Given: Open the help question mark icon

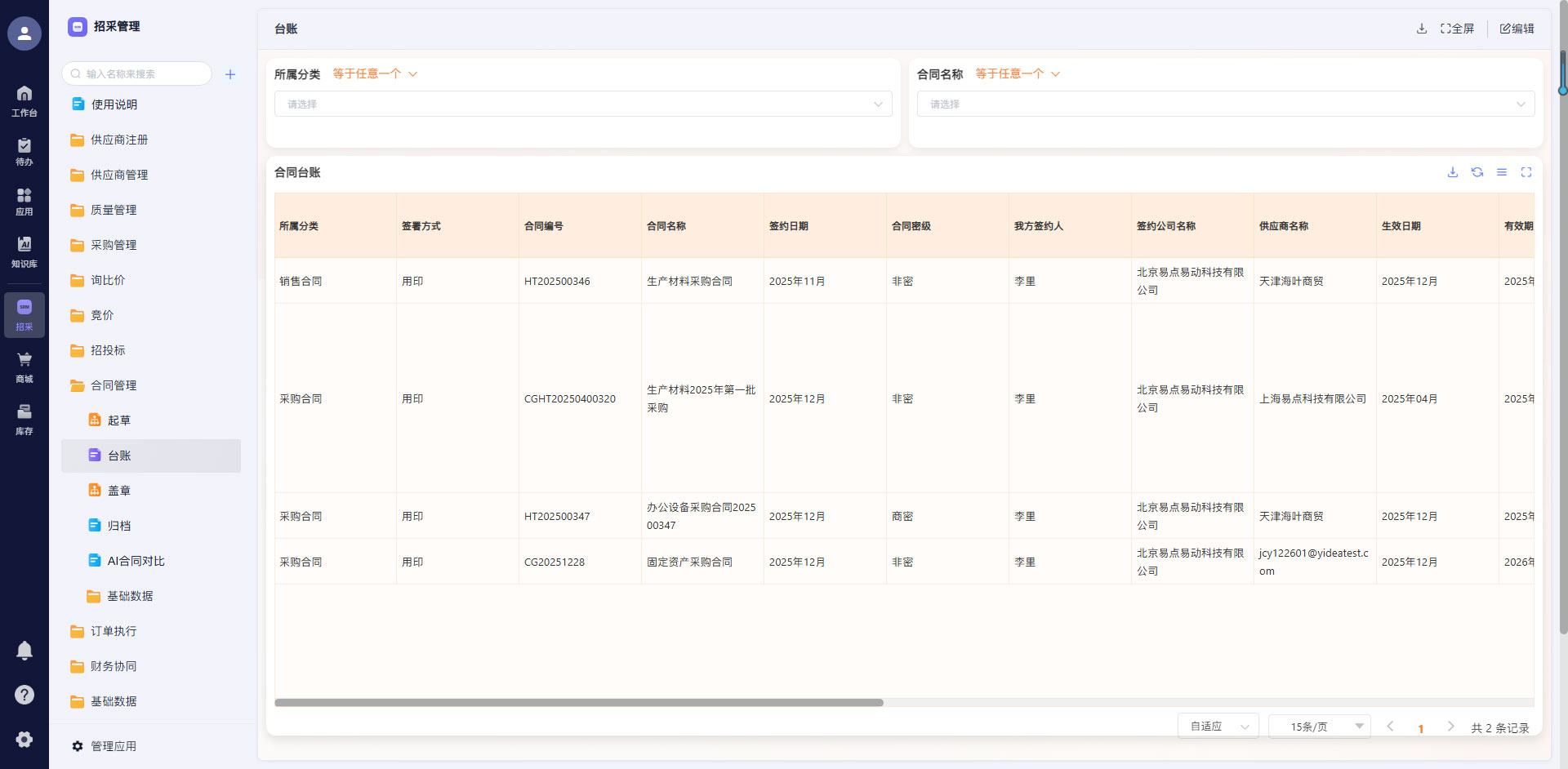Looking at the screenshot, I should click(24, 695).
